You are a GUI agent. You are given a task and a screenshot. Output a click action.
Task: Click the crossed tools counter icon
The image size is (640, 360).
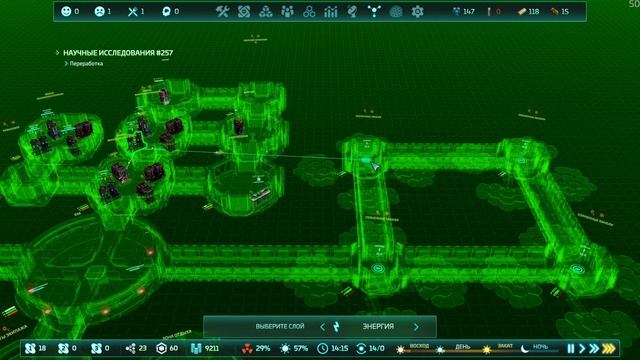132,11
